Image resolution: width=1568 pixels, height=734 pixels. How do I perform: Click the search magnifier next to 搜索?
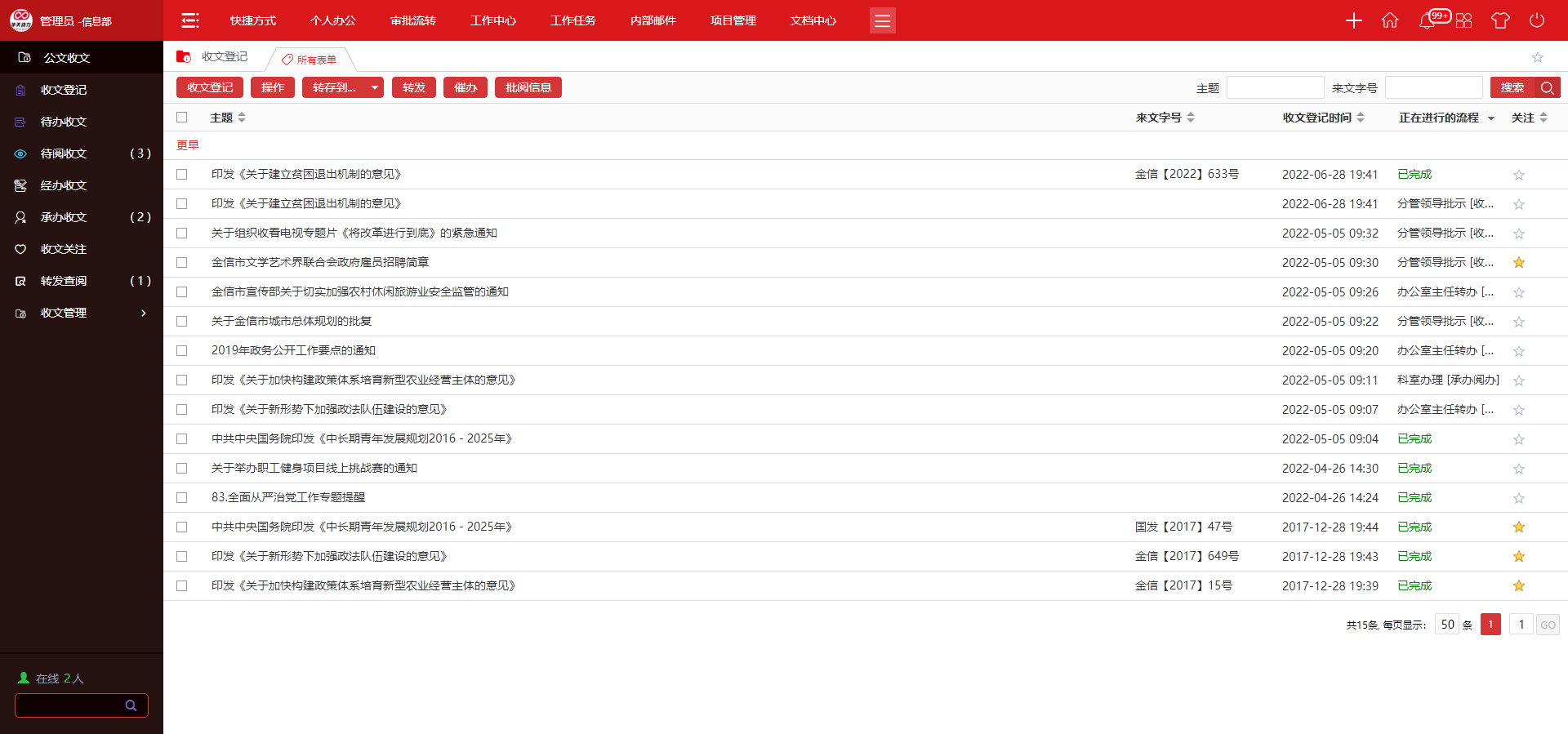click(1547, 87)
